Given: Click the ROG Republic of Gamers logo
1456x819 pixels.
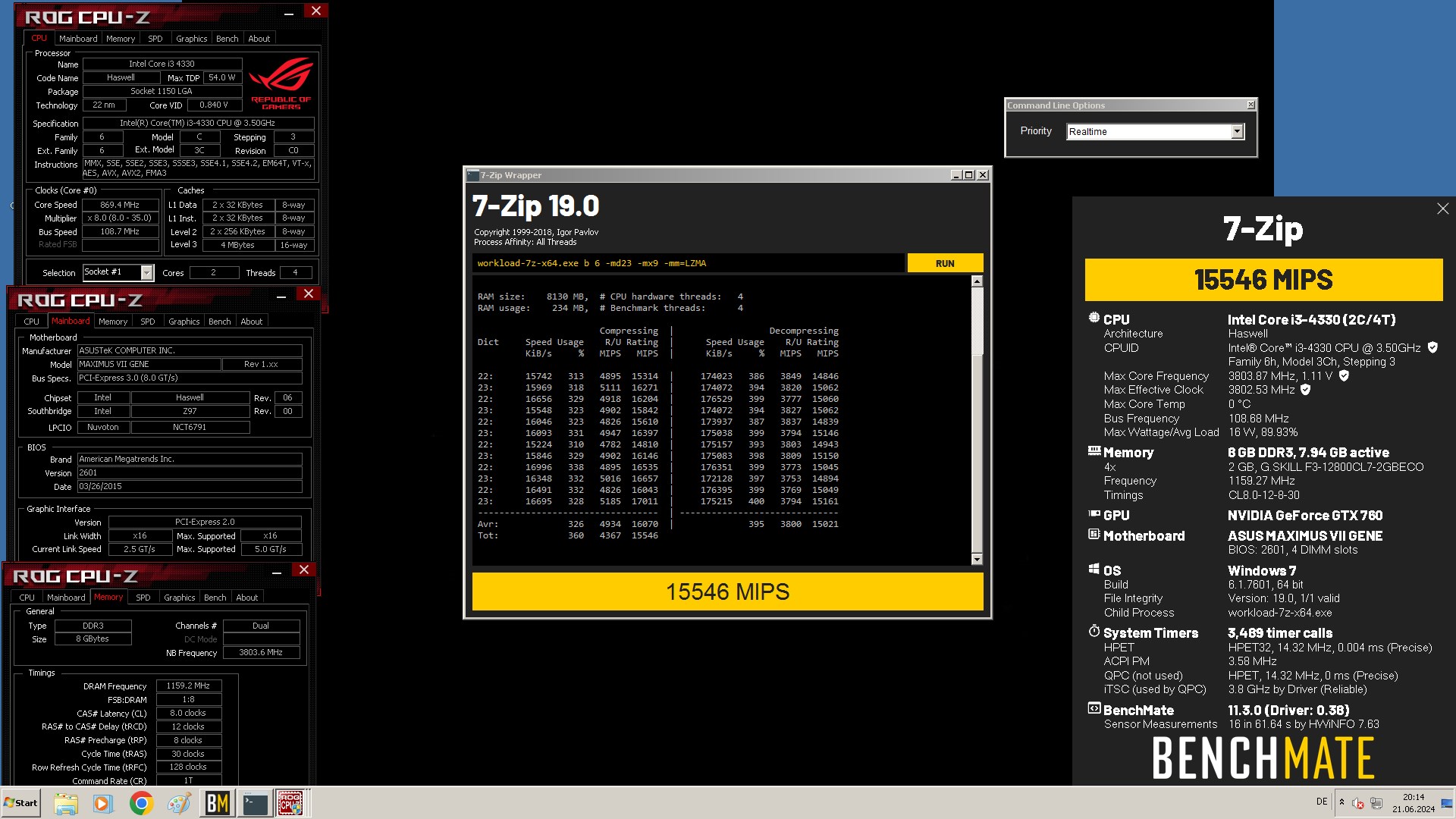Looking at the screenshot, I should pyautogui.click(x=281, y=82).
